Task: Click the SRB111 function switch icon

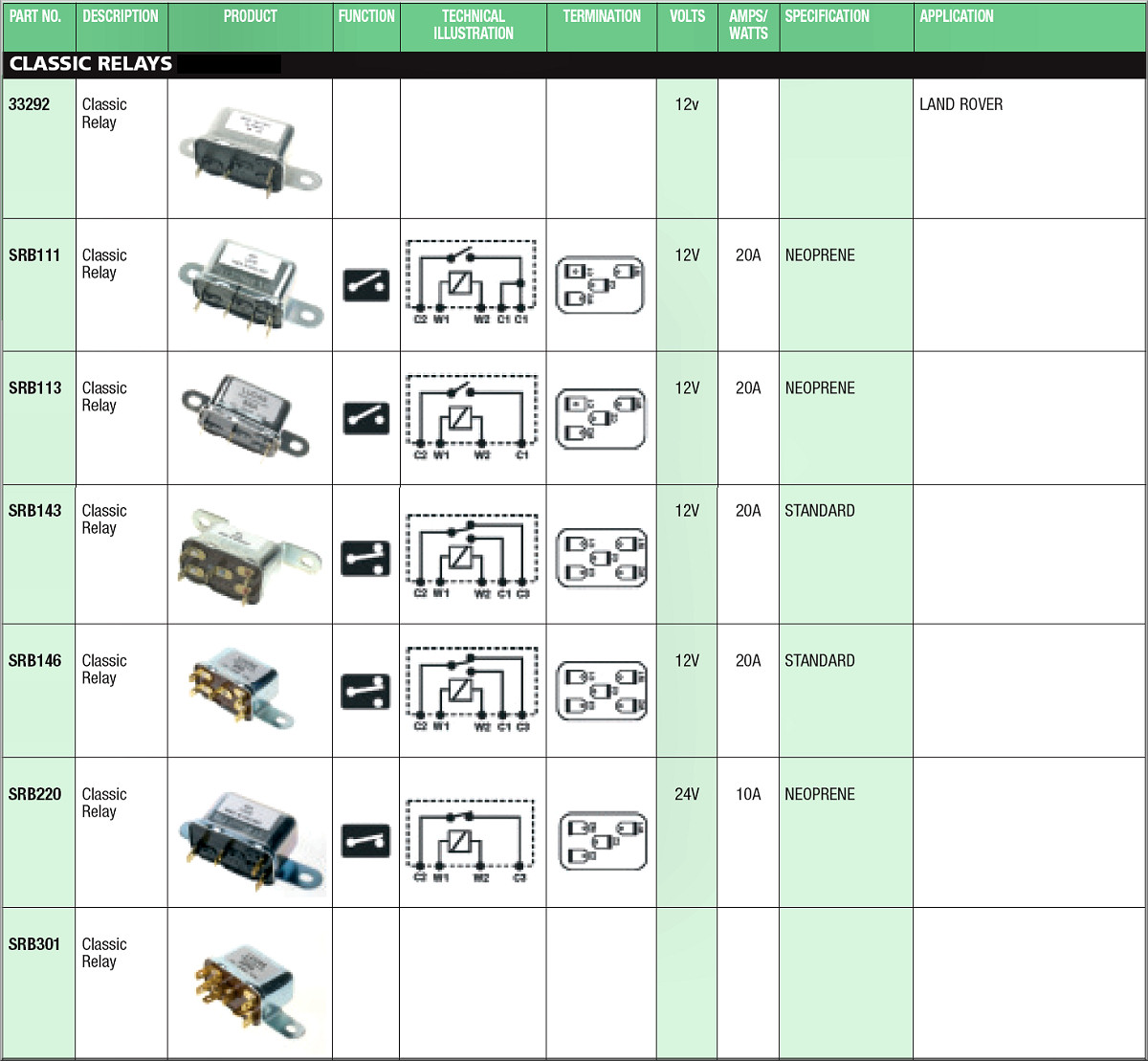Action: pyautogui.click(x=366, y=285)
